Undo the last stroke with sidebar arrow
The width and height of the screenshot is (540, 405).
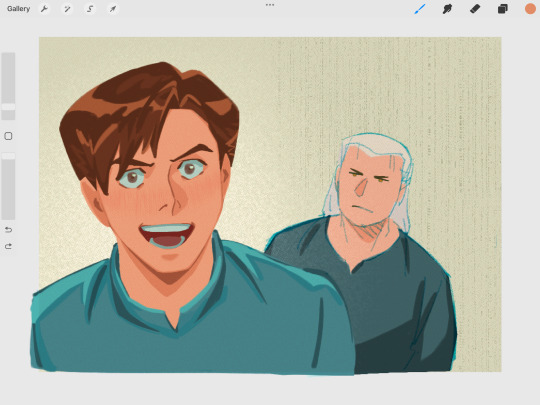coord(8,229)
